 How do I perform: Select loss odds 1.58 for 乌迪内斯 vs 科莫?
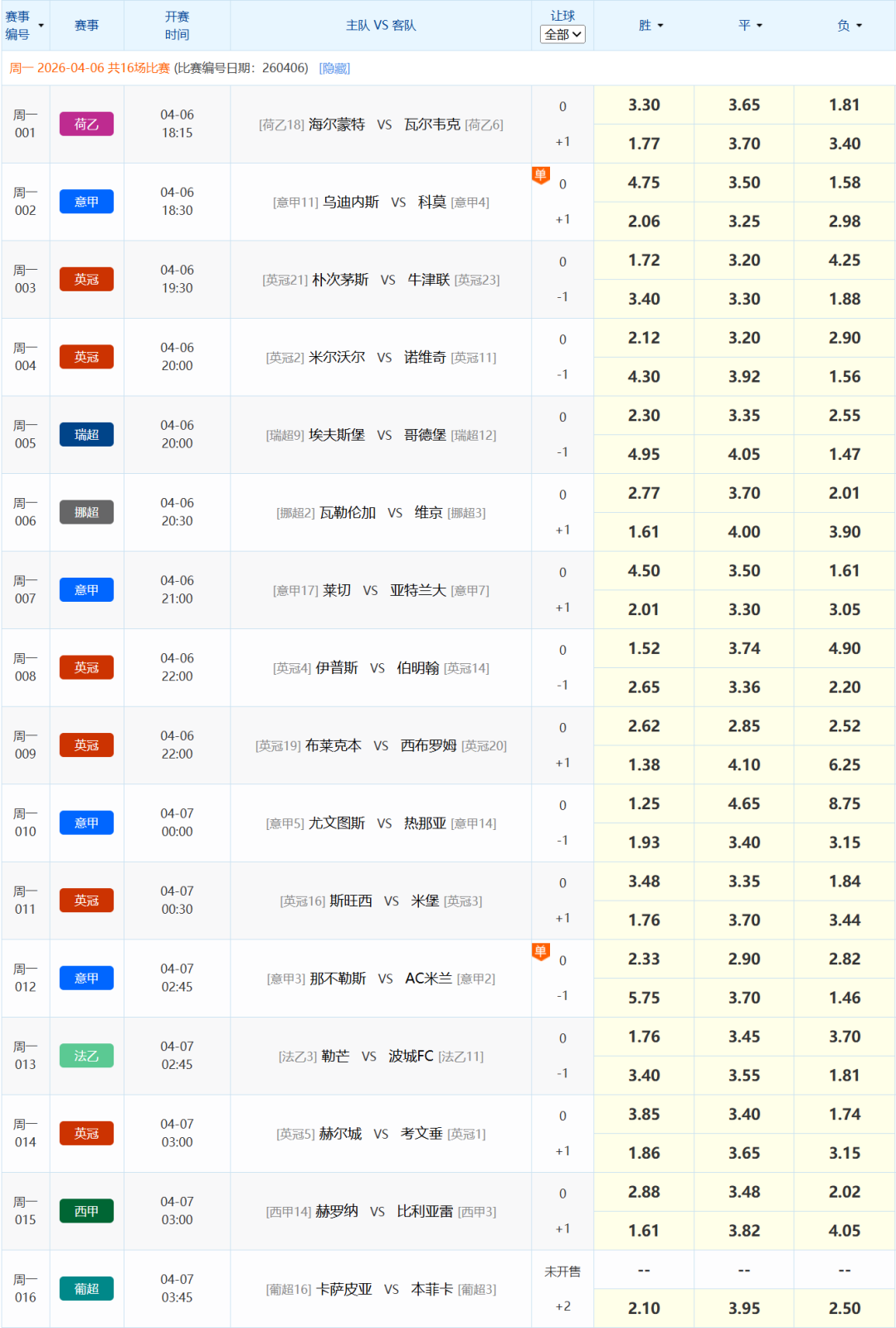point(845,183)
